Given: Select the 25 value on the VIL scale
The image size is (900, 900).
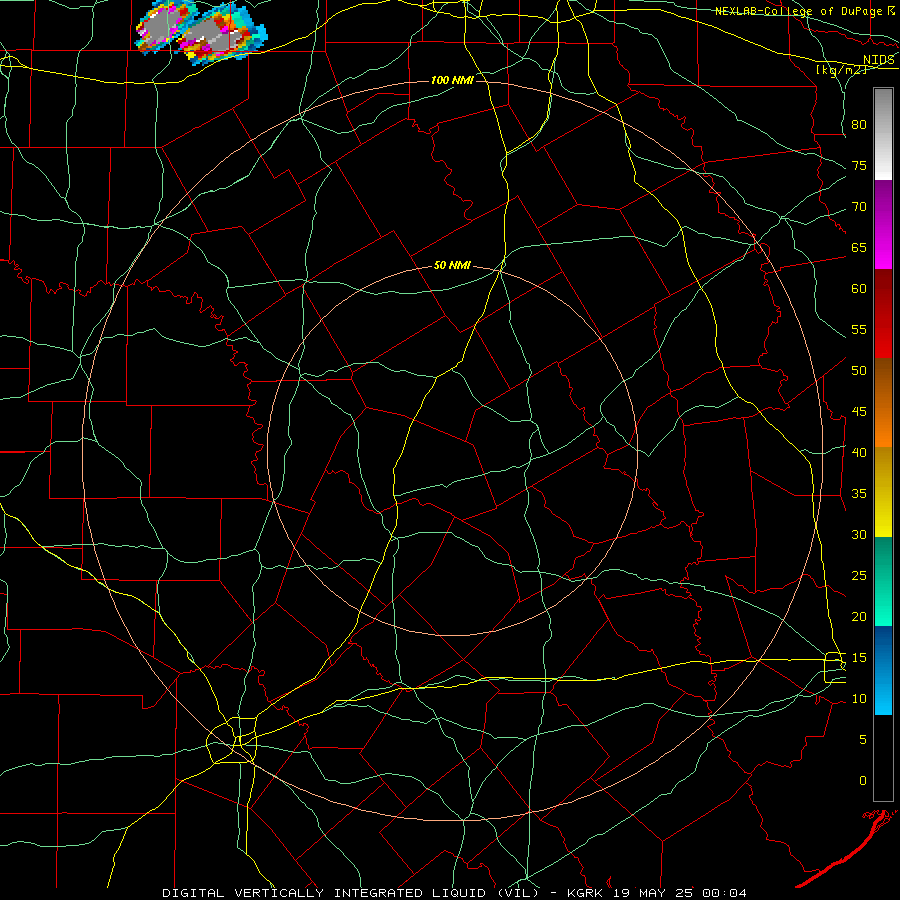Looking at the screenshot, I should click(x=859, y=576).
